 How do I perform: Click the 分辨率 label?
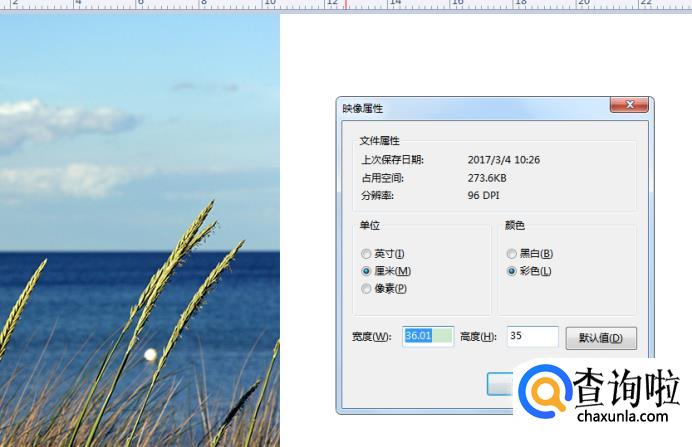(377, 195)
